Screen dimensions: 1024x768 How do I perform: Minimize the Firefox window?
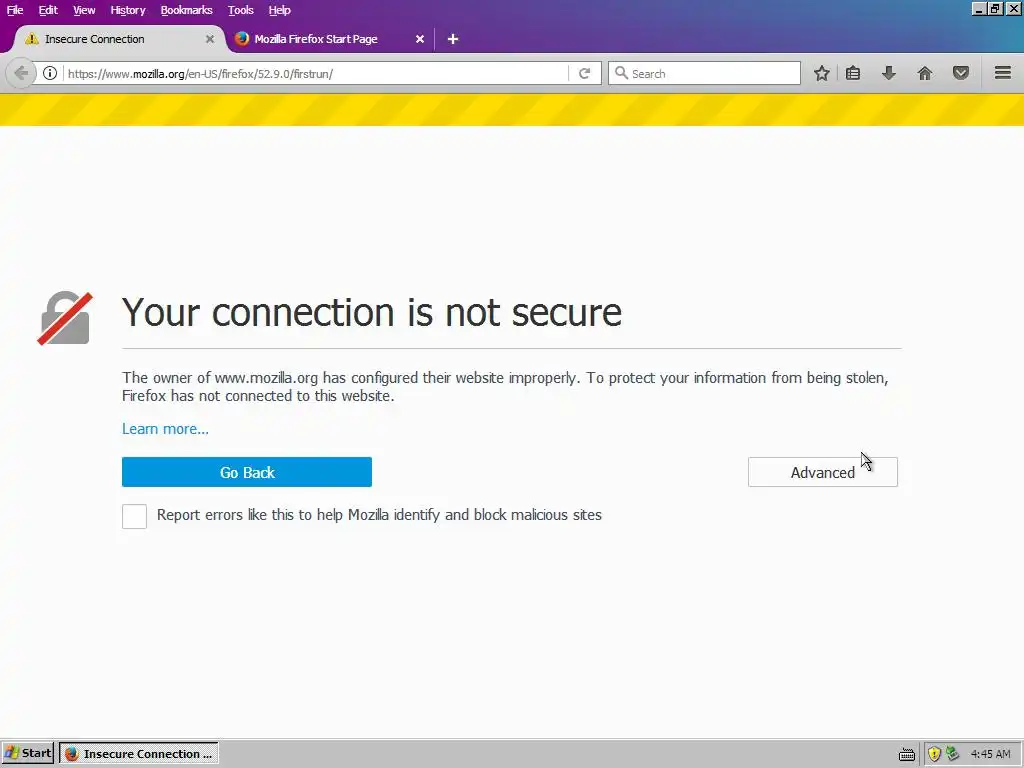[979, 8]
